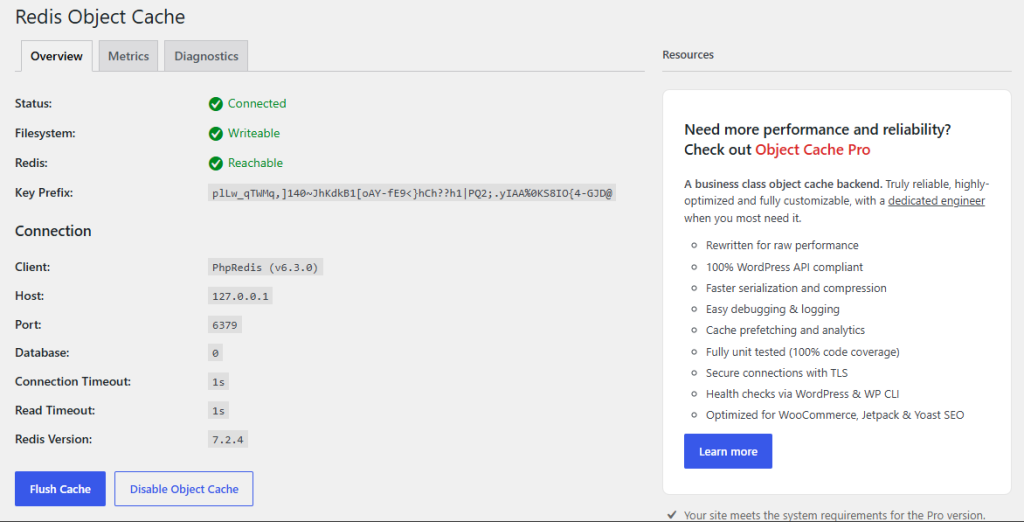Screen dimensions: 1024x522
Task: Open the Metrics tab
Action: 129,56
